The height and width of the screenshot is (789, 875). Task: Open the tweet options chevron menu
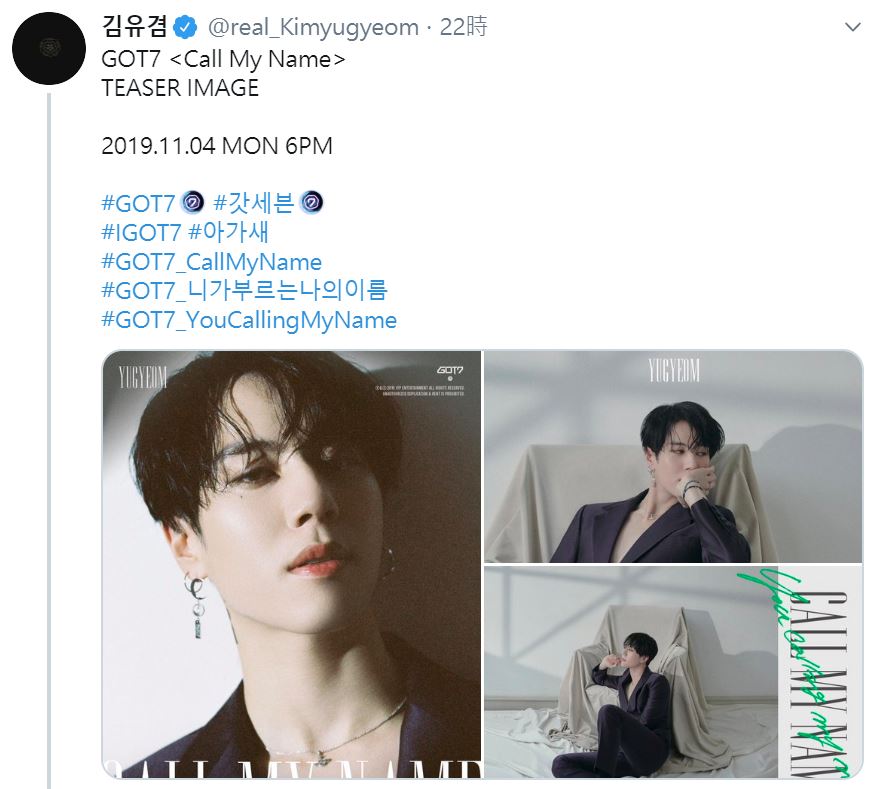click(853, 27)
